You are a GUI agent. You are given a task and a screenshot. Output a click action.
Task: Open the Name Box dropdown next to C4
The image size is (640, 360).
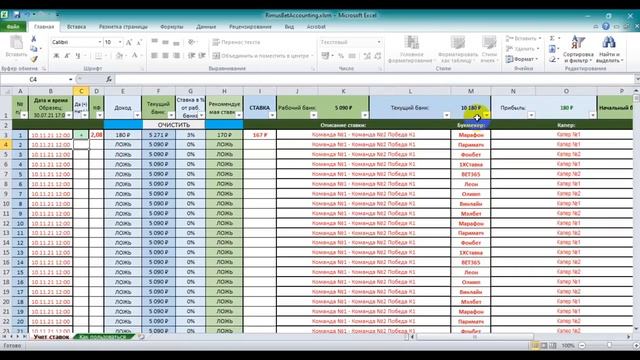coord(71,79)
